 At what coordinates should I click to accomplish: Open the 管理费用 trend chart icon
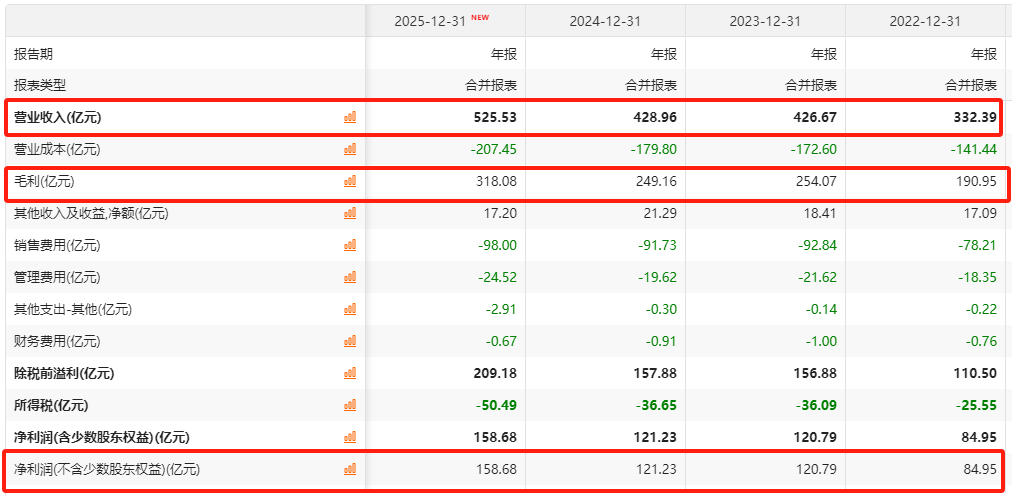point(350,277)
